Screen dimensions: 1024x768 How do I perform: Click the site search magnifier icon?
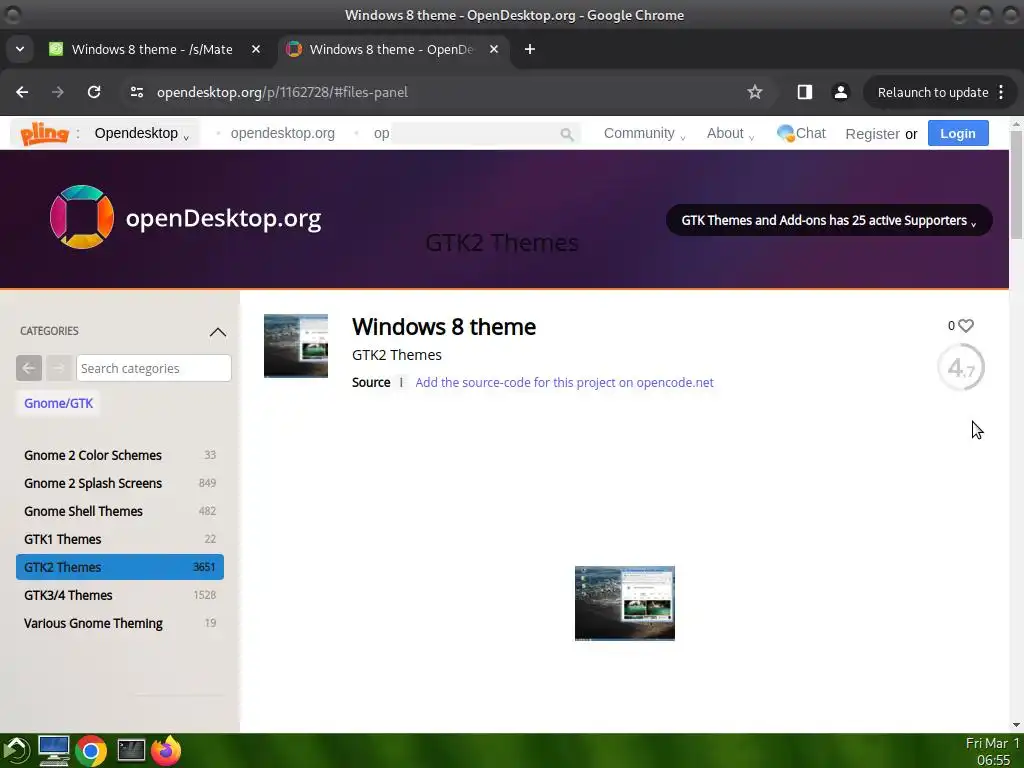pos(567,134)
